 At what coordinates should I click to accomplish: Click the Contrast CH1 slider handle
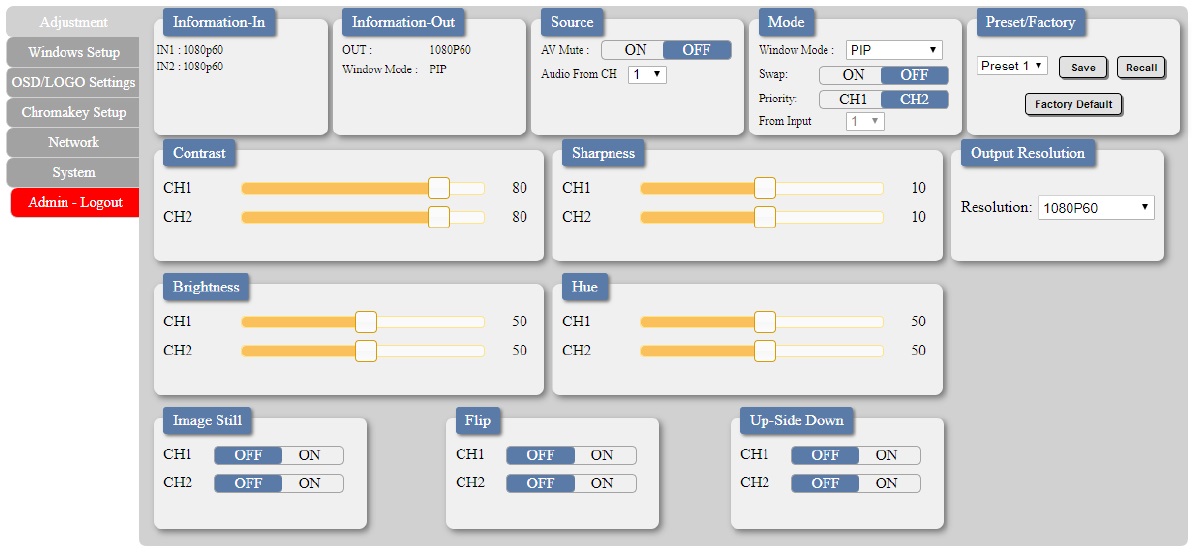pyautogui.click(x=439, y=188)
